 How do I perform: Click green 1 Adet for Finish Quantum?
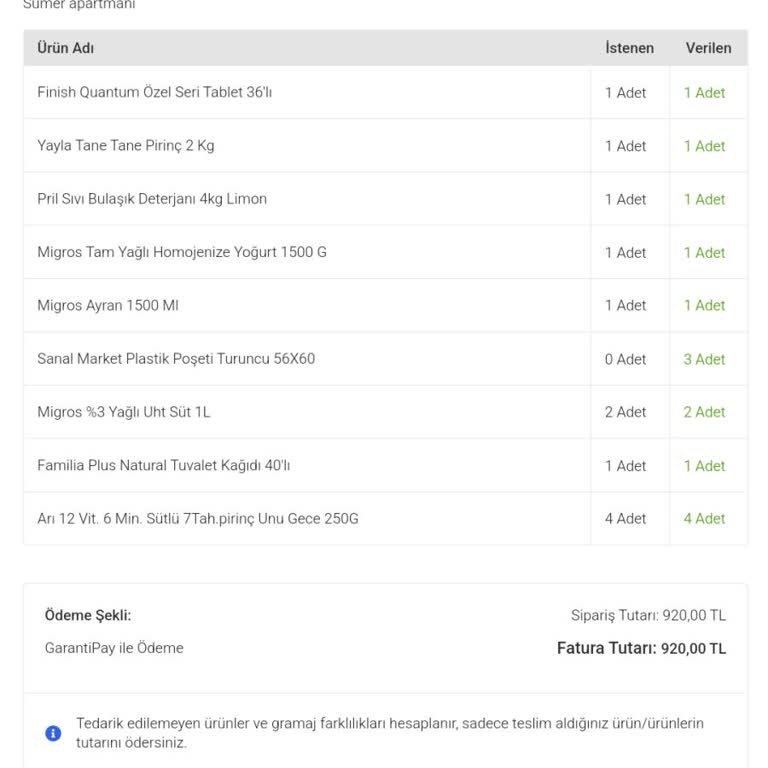pos(704,93)
